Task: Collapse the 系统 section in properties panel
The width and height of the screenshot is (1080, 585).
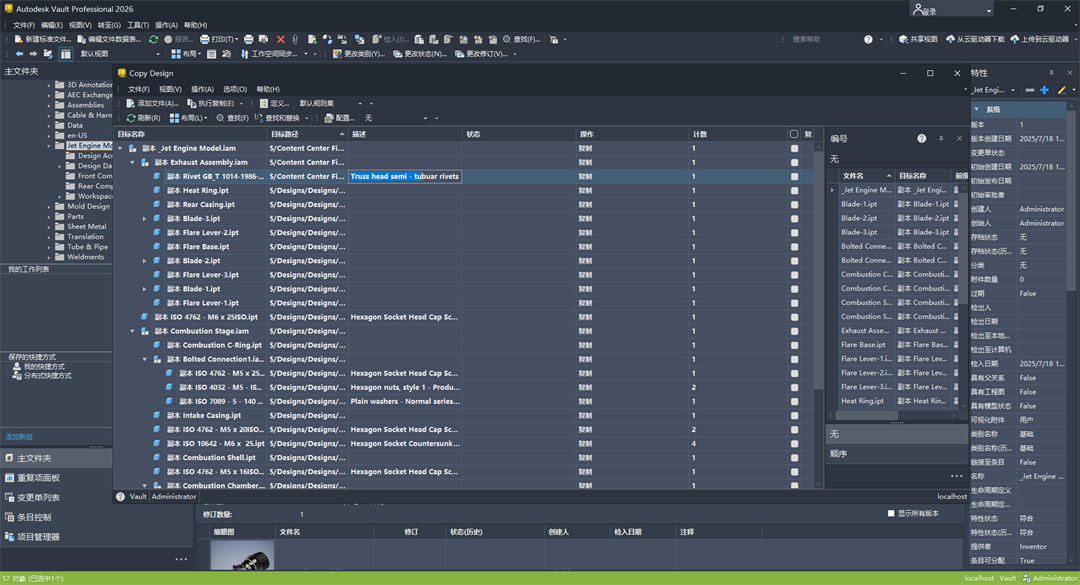Action: pyautogui.click(x=977, y=109)
